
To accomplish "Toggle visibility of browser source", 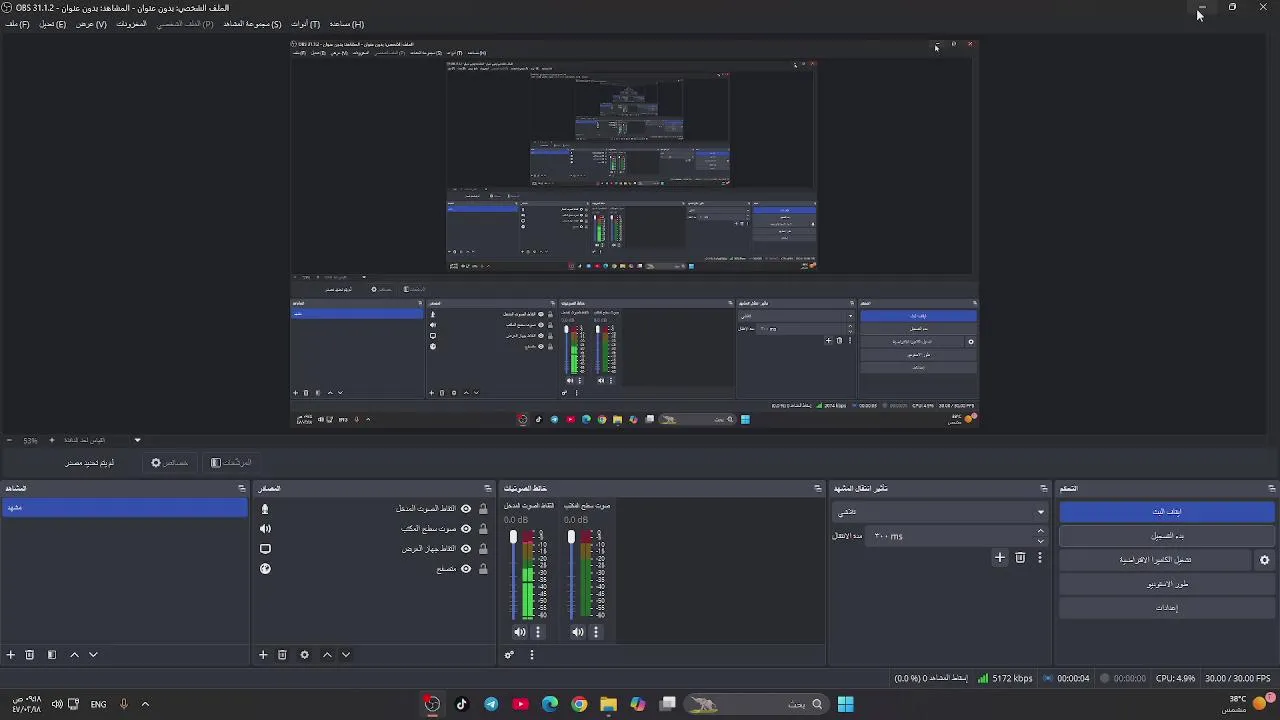I will [x=466, y=569].
